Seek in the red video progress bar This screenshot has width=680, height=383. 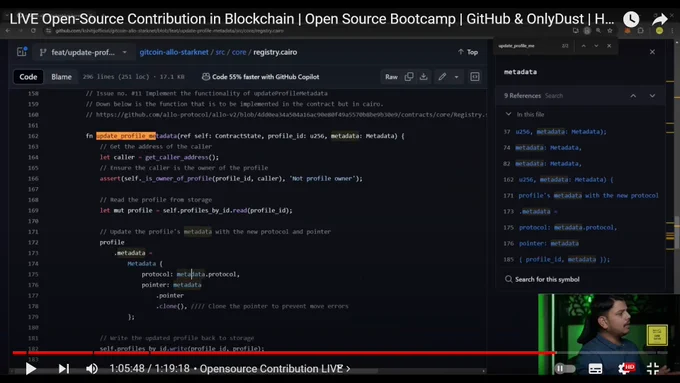(x=284, y=353)
